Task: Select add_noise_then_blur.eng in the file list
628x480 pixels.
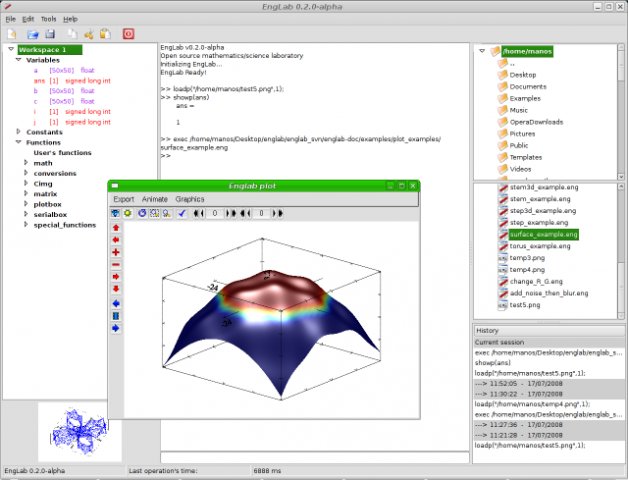Action: point(549,293)
